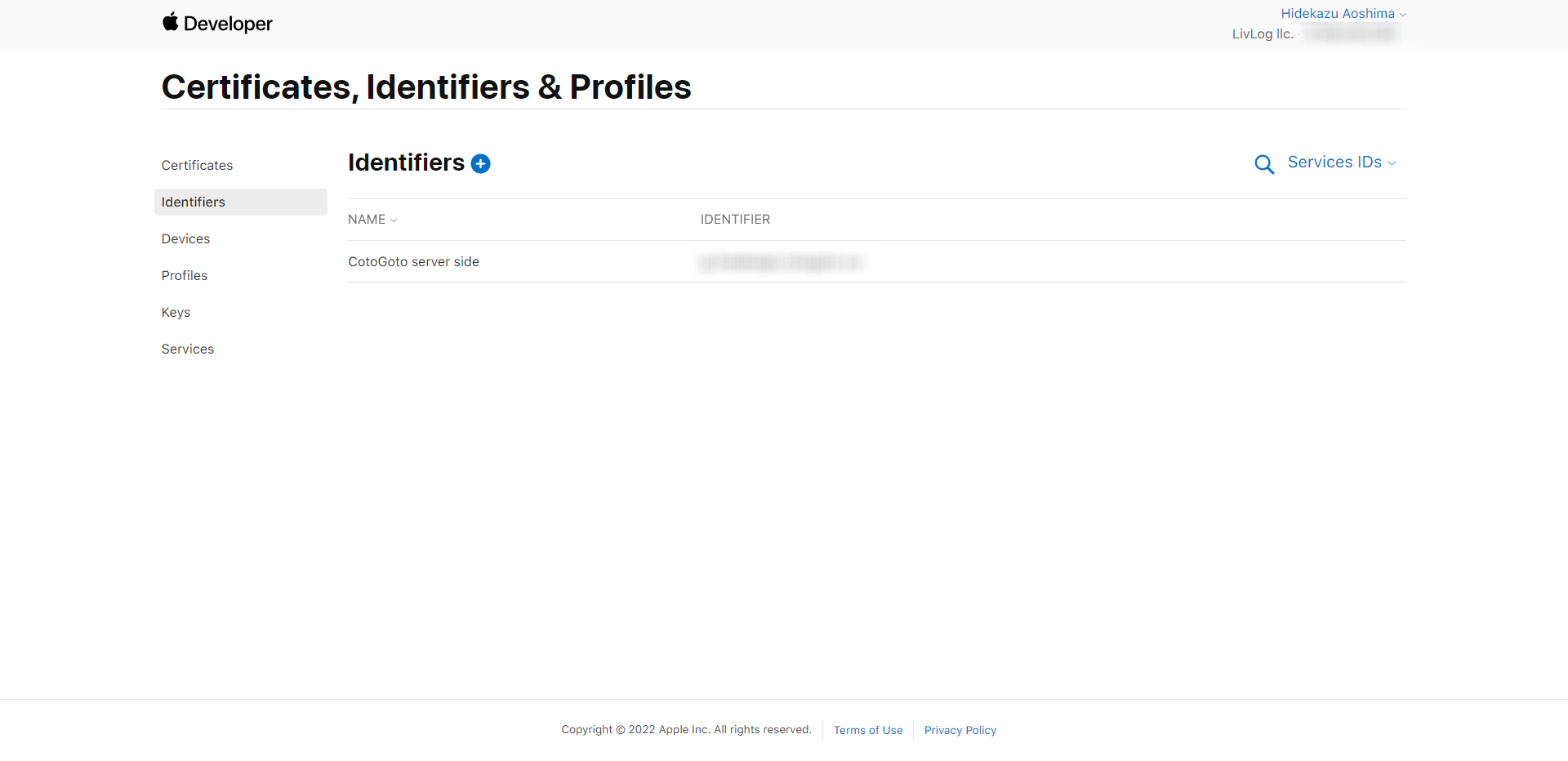
Task: Expand the Services IDs filter dropdown
Action: tap(1342, 162)
